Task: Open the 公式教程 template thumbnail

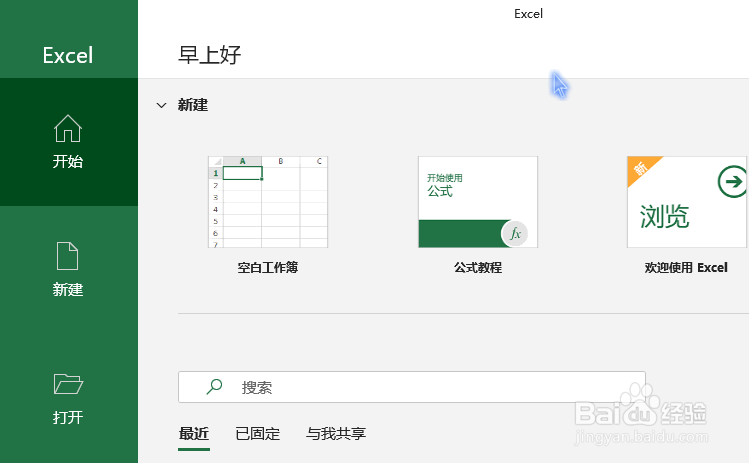Action: [478, 202]
